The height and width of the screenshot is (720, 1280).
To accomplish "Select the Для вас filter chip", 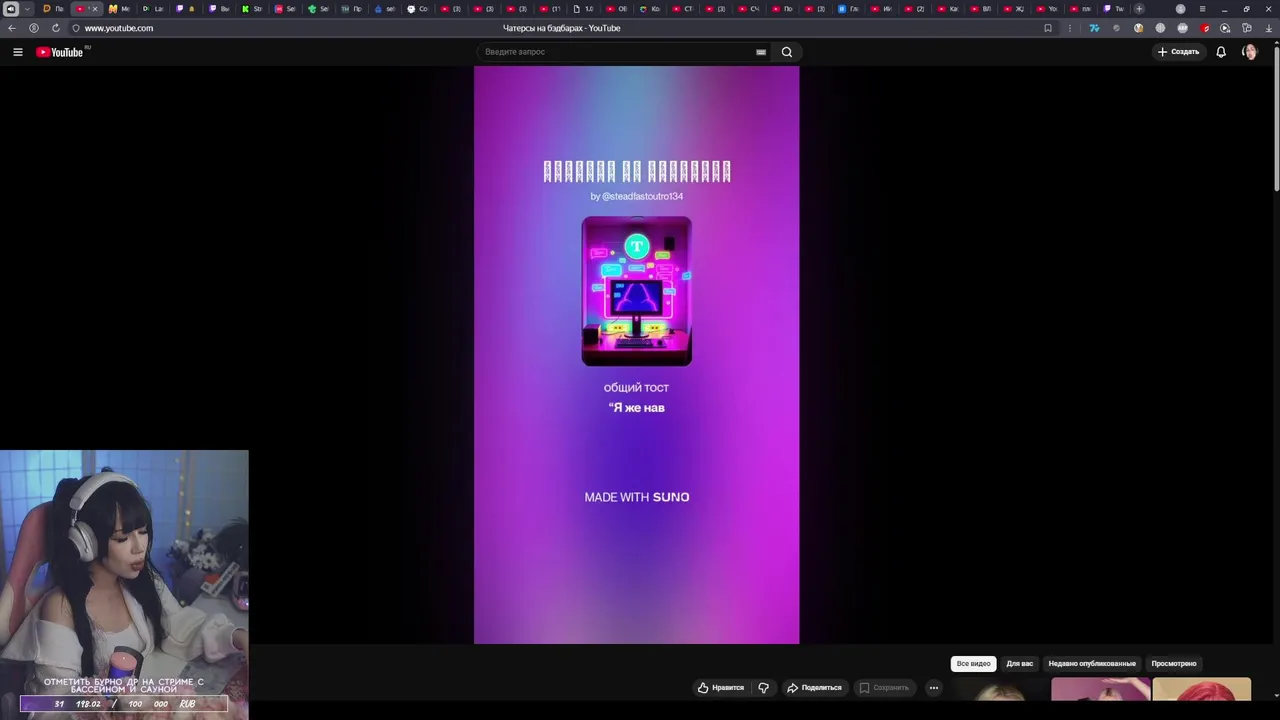I will coord(1020,664).
